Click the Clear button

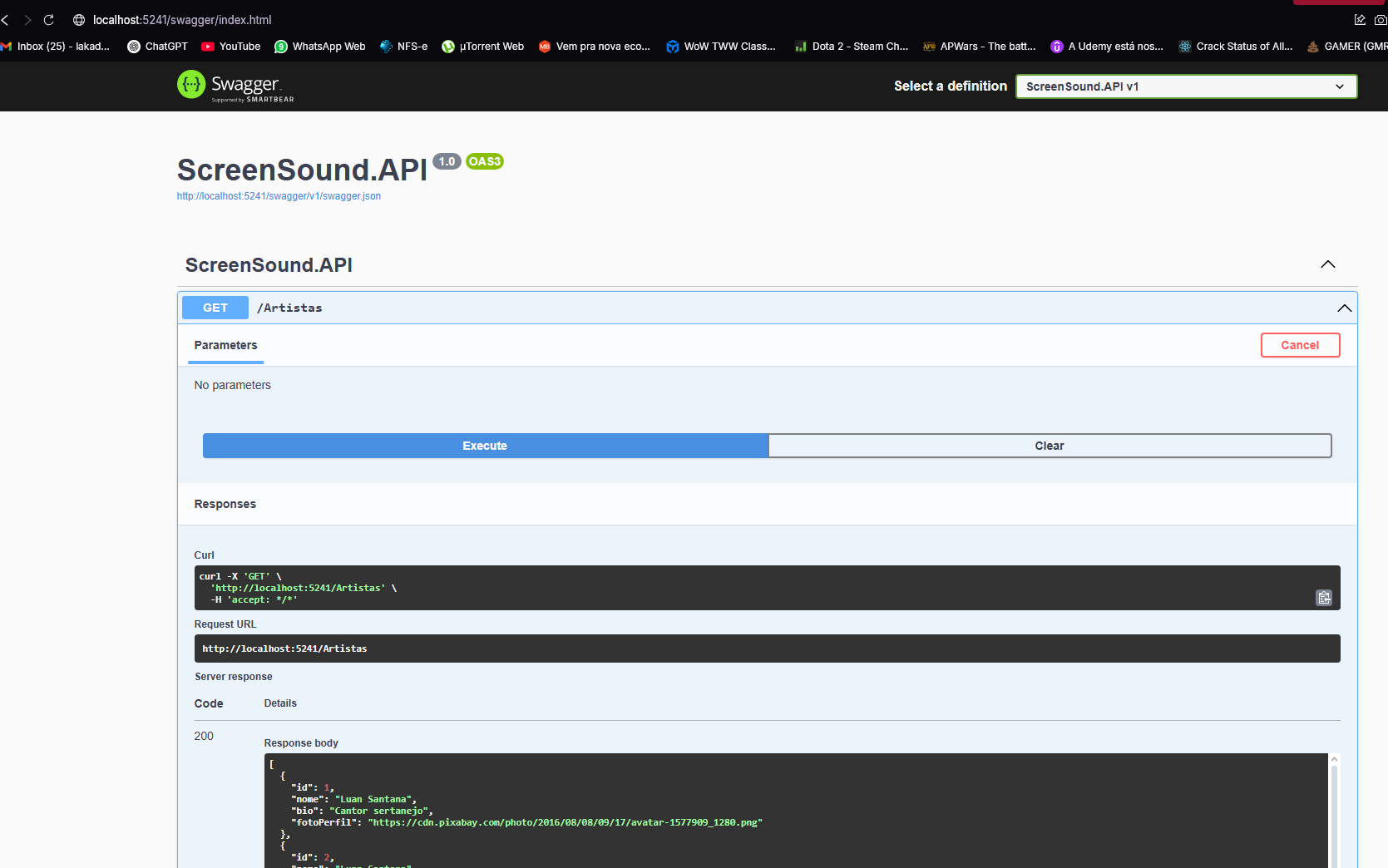point(1050,446)
